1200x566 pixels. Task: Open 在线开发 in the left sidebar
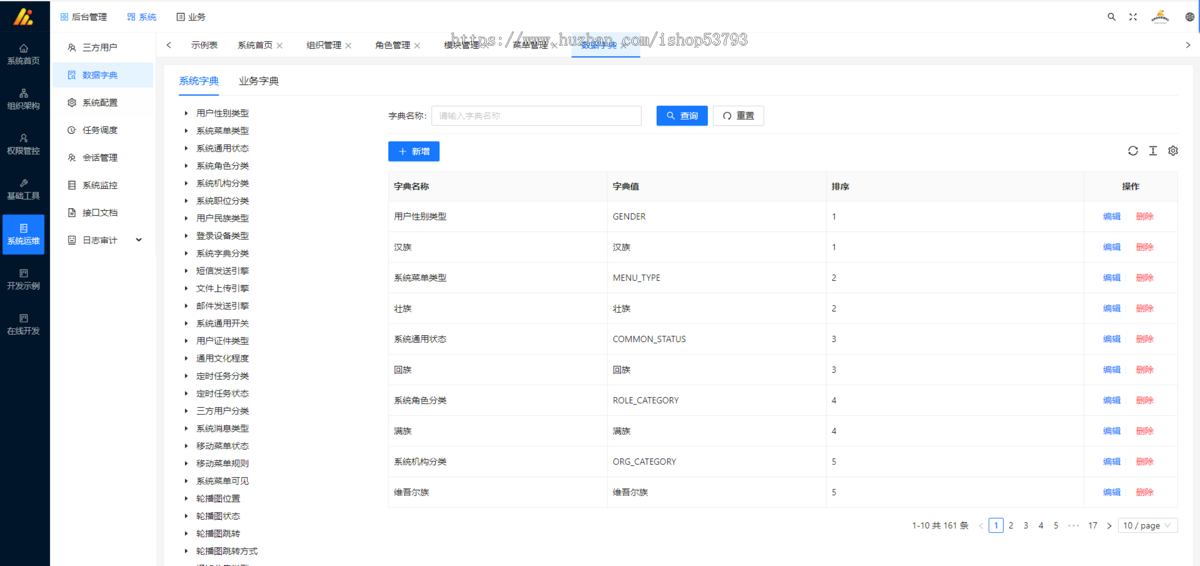pyautogui.click(x=23, y=324)
